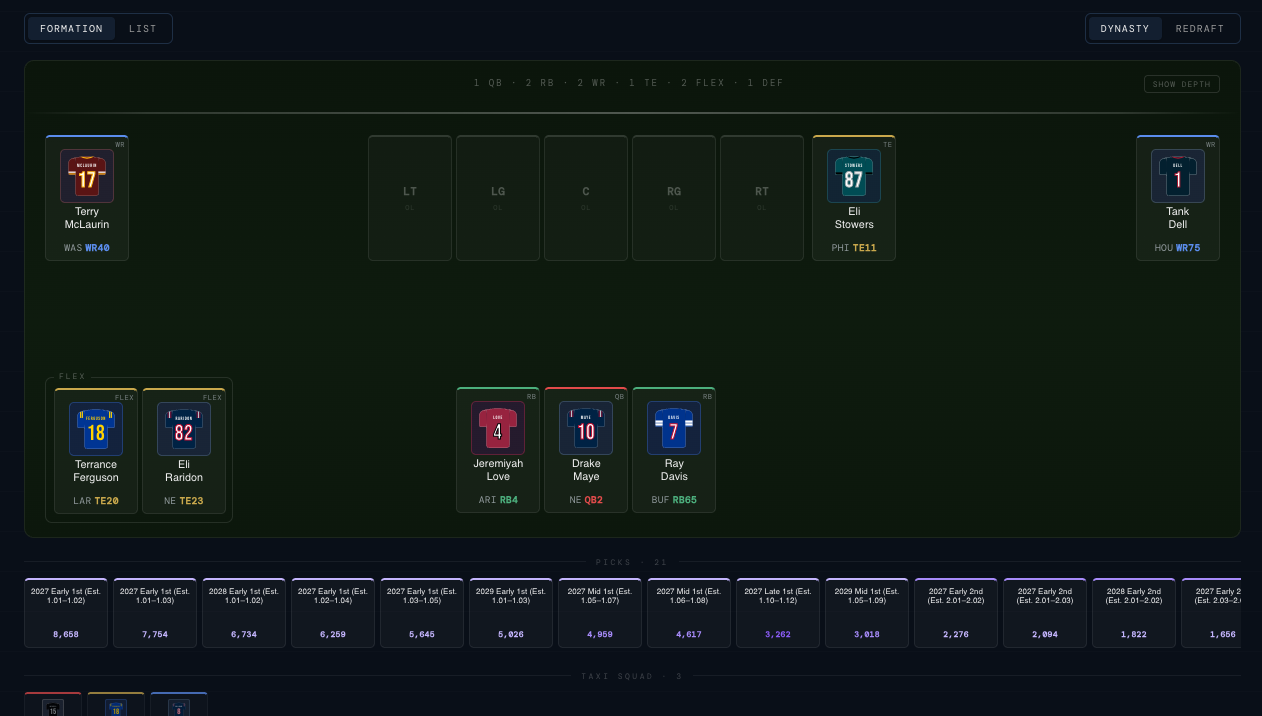Open the 2027 Early 1st pick valued 5,645
The width and height of the screenshot is (1262, 716).
tap(422, 613)
